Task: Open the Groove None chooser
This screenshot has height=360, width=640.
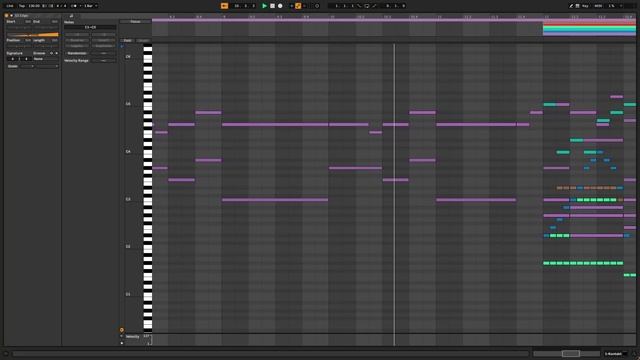Action: pyautogui.click(x=46, y=59)
